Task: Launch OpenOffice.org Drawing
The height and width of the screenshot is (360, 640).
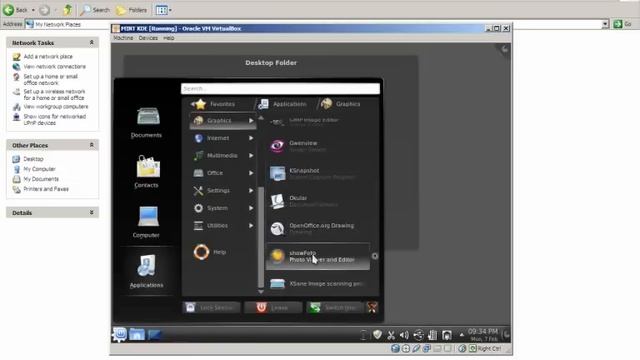Action: pyautogui.click(x=318, y=228)
